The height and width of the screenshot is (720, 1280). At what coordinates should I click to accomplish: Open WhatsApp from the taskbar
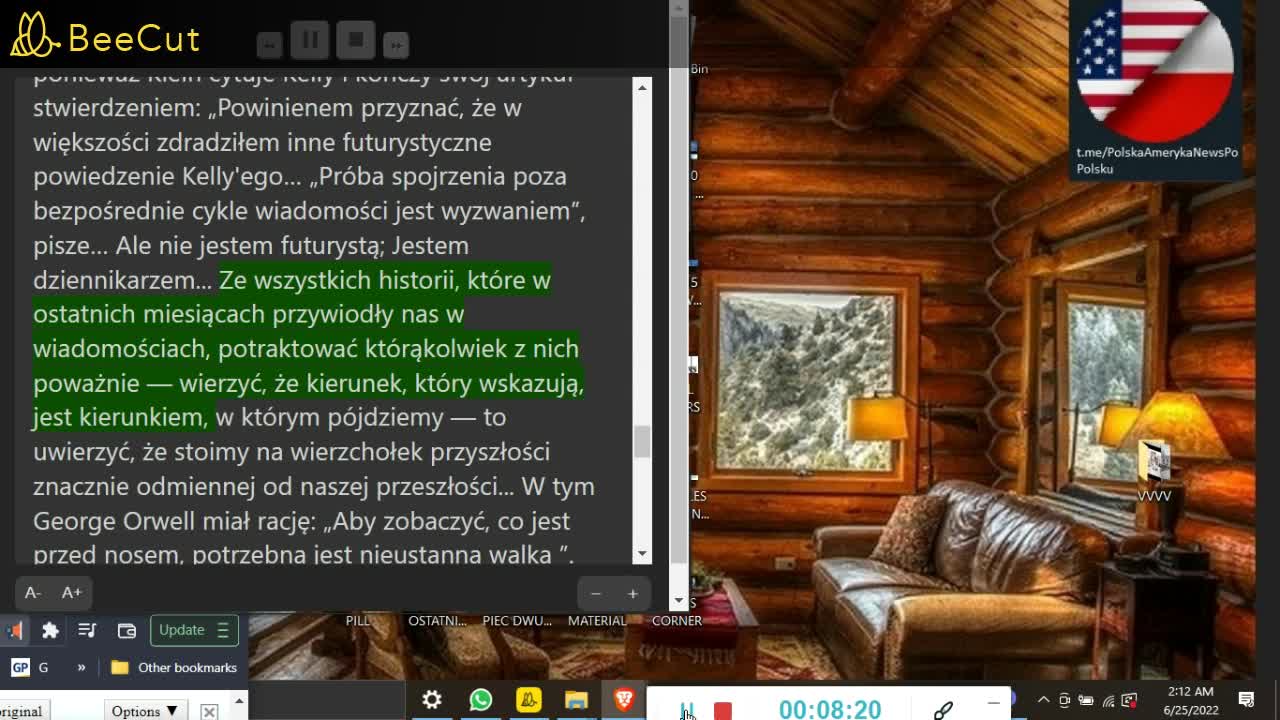point(481,700)
